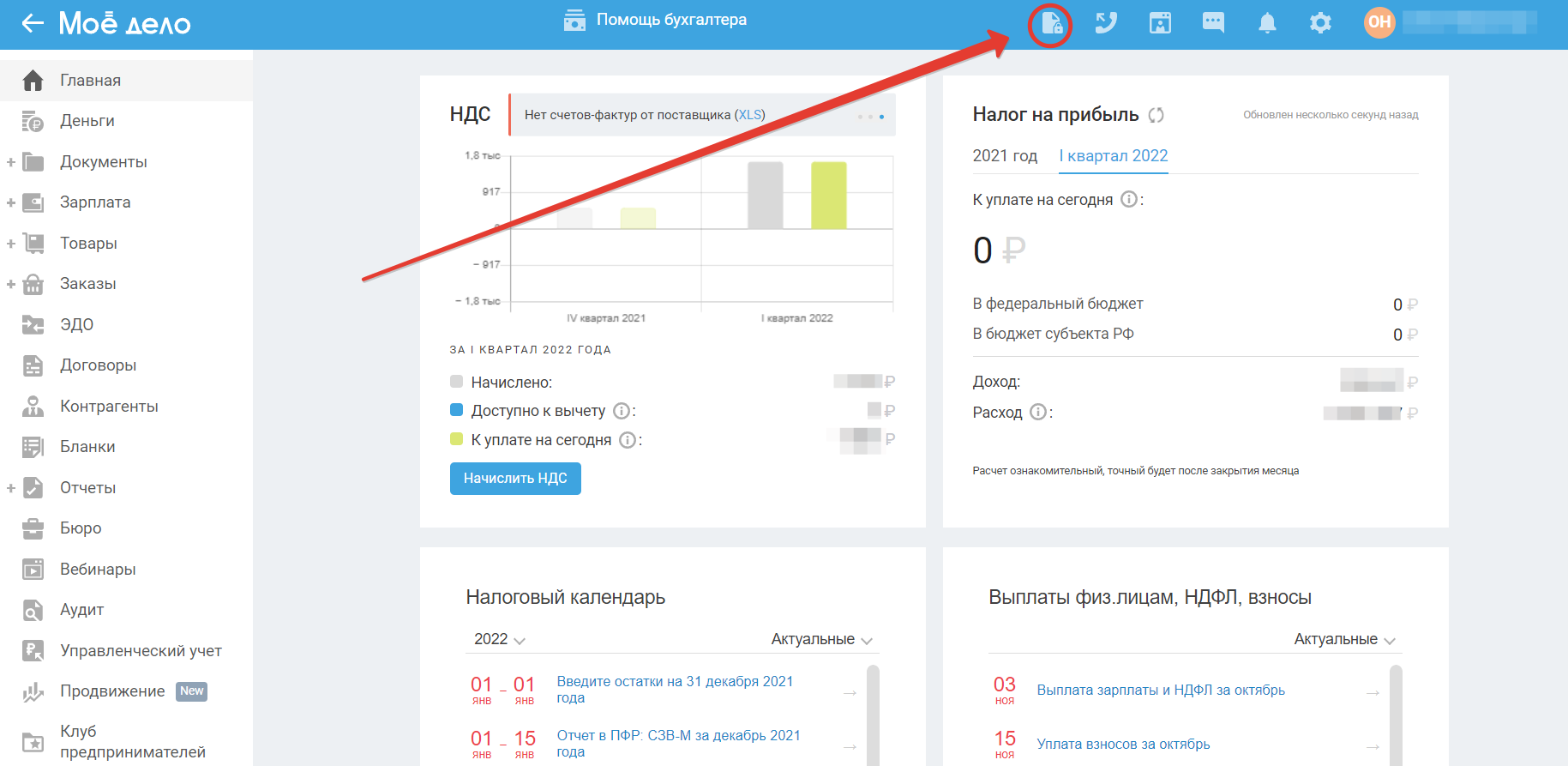
Task: Click the arrow beside Введите остатки row
Action: coord(850,692)
